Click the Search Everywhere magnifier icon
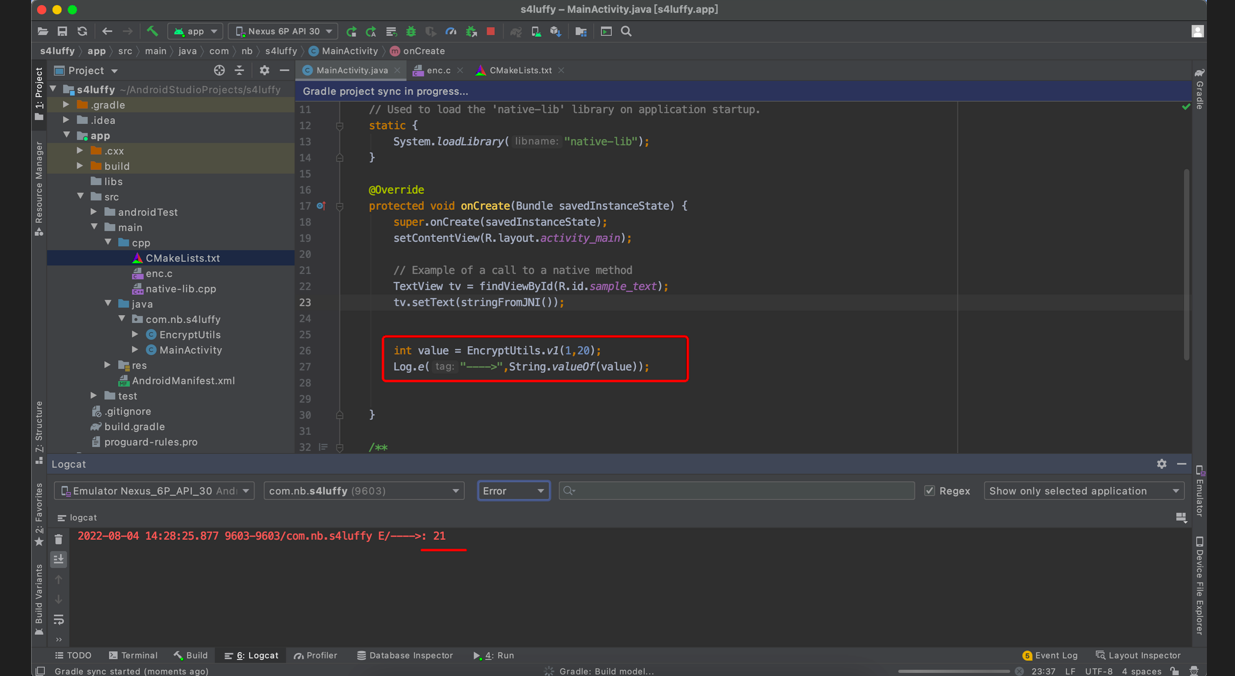Image resolution: width=1235 pixels, height=676 pixels. click(626, 32)
